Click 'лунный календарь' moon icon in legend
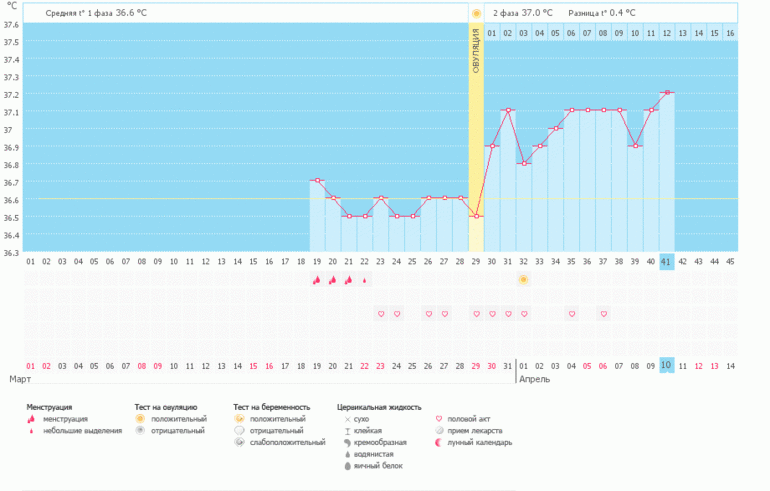Image resolution: width=770 pixels, height=491 pixels. tap(438, 443)
